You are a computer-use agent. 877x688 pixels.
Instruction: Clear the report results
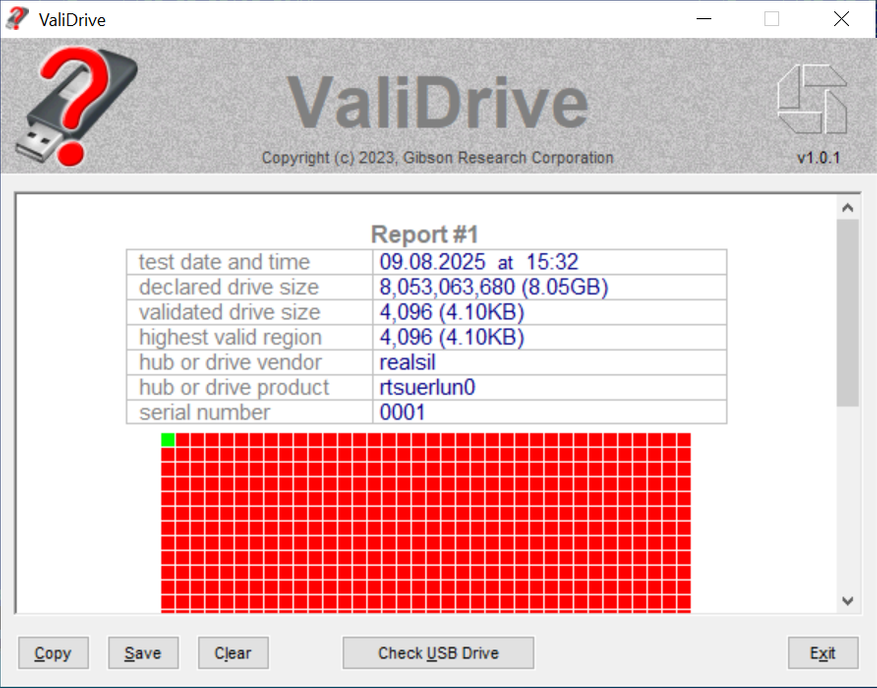pyautogui.click(x=233, y=653)
